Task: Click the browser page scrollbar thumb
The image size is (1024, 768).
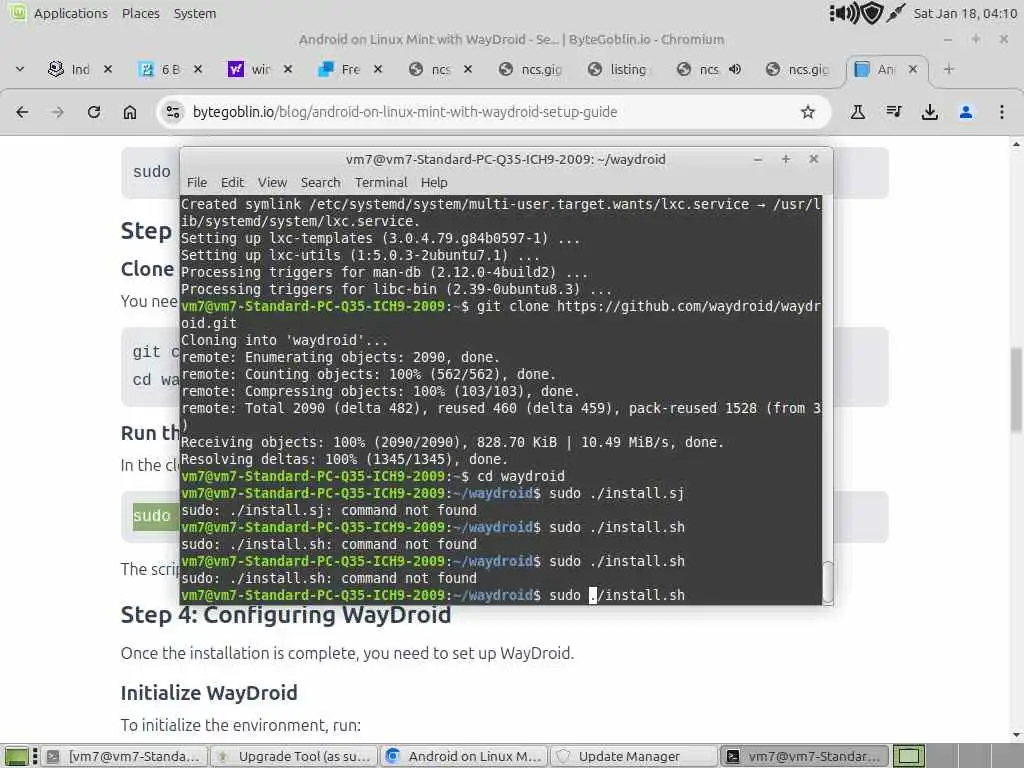Action: pyautogui.click(x=1016, y=390)
